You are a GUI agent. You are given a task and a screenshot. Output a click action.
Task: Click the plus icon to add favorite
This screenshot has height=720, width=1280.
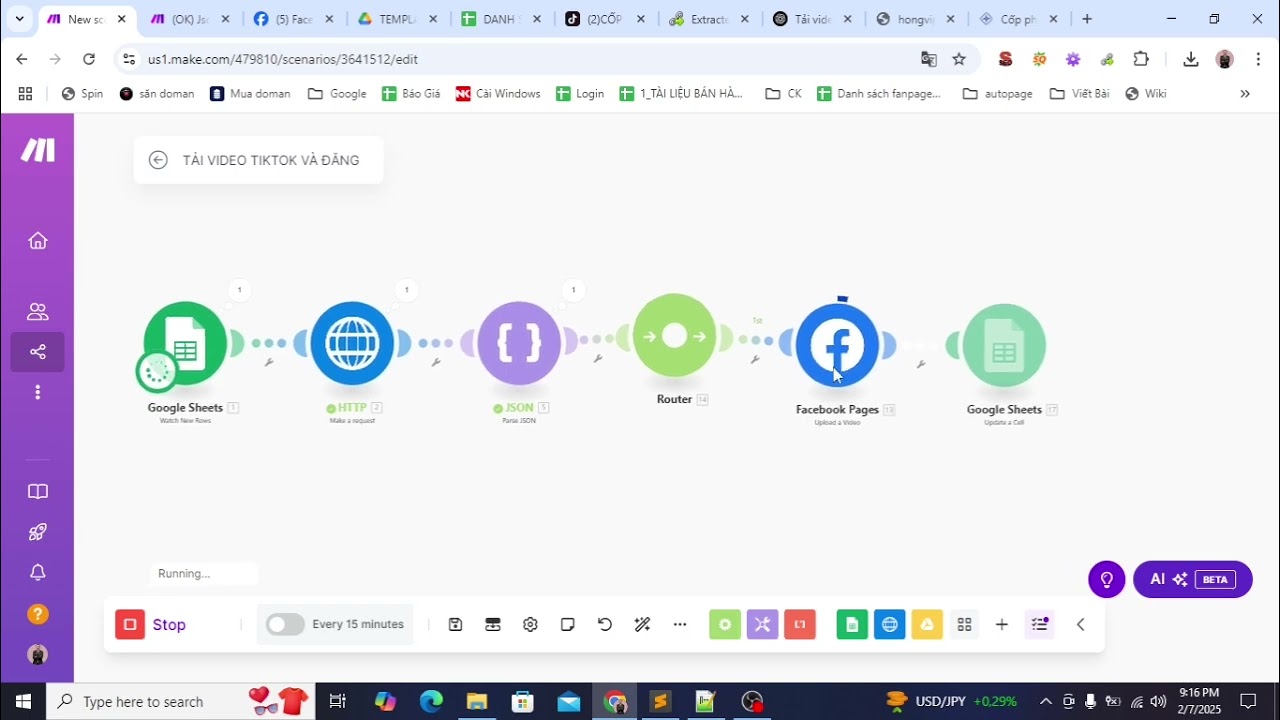(x=1002, y=624)
